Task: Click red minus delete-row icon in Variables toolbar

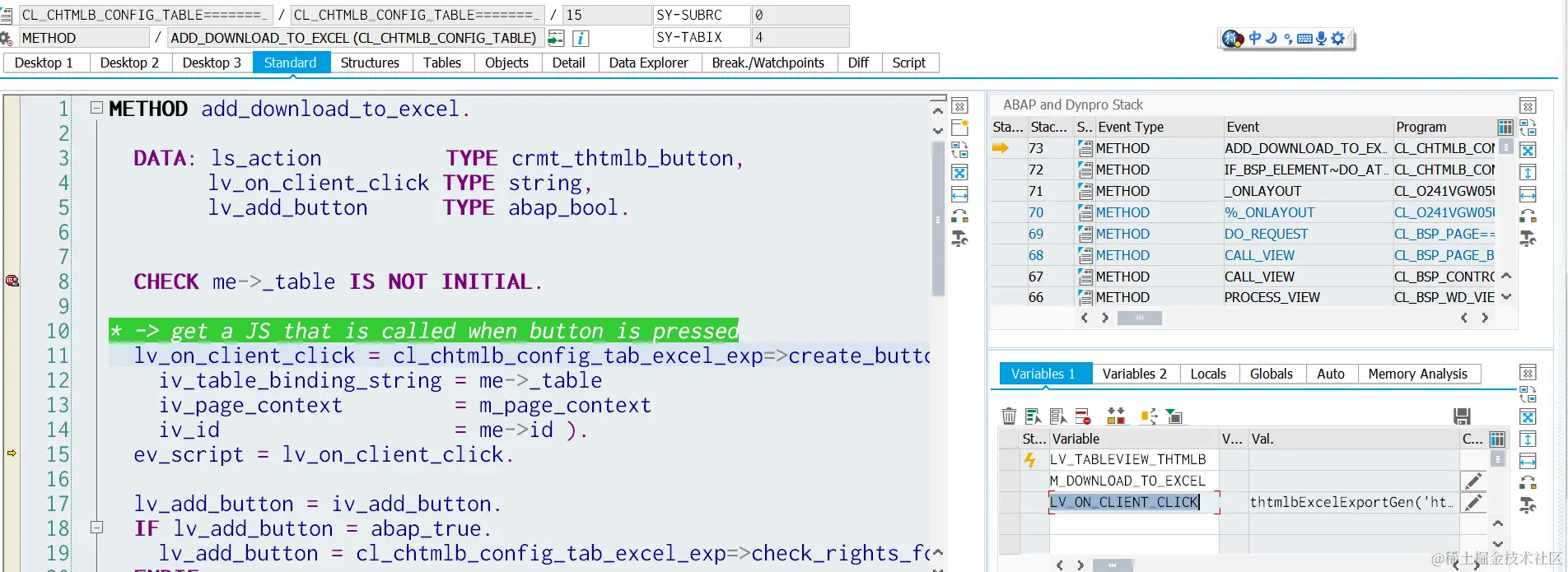Action: (x=1083, y=416)
